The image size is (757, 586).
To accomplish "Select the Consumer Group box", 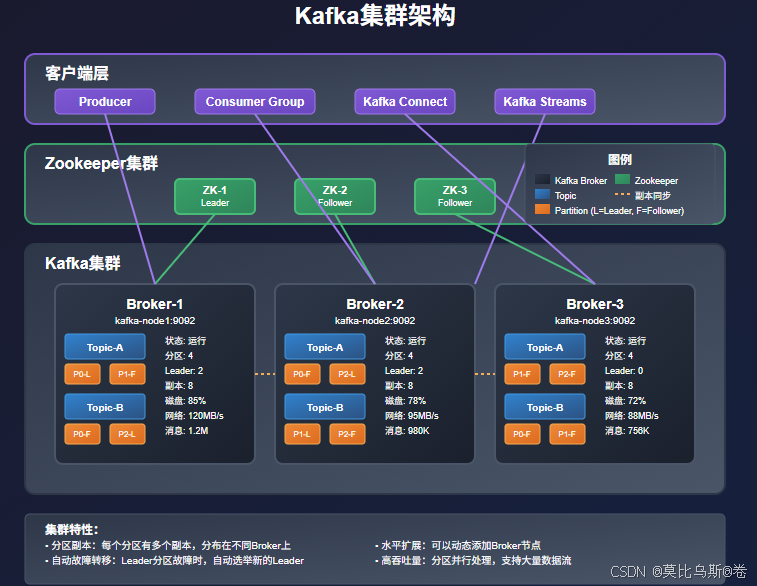I will tap(255, 101).
